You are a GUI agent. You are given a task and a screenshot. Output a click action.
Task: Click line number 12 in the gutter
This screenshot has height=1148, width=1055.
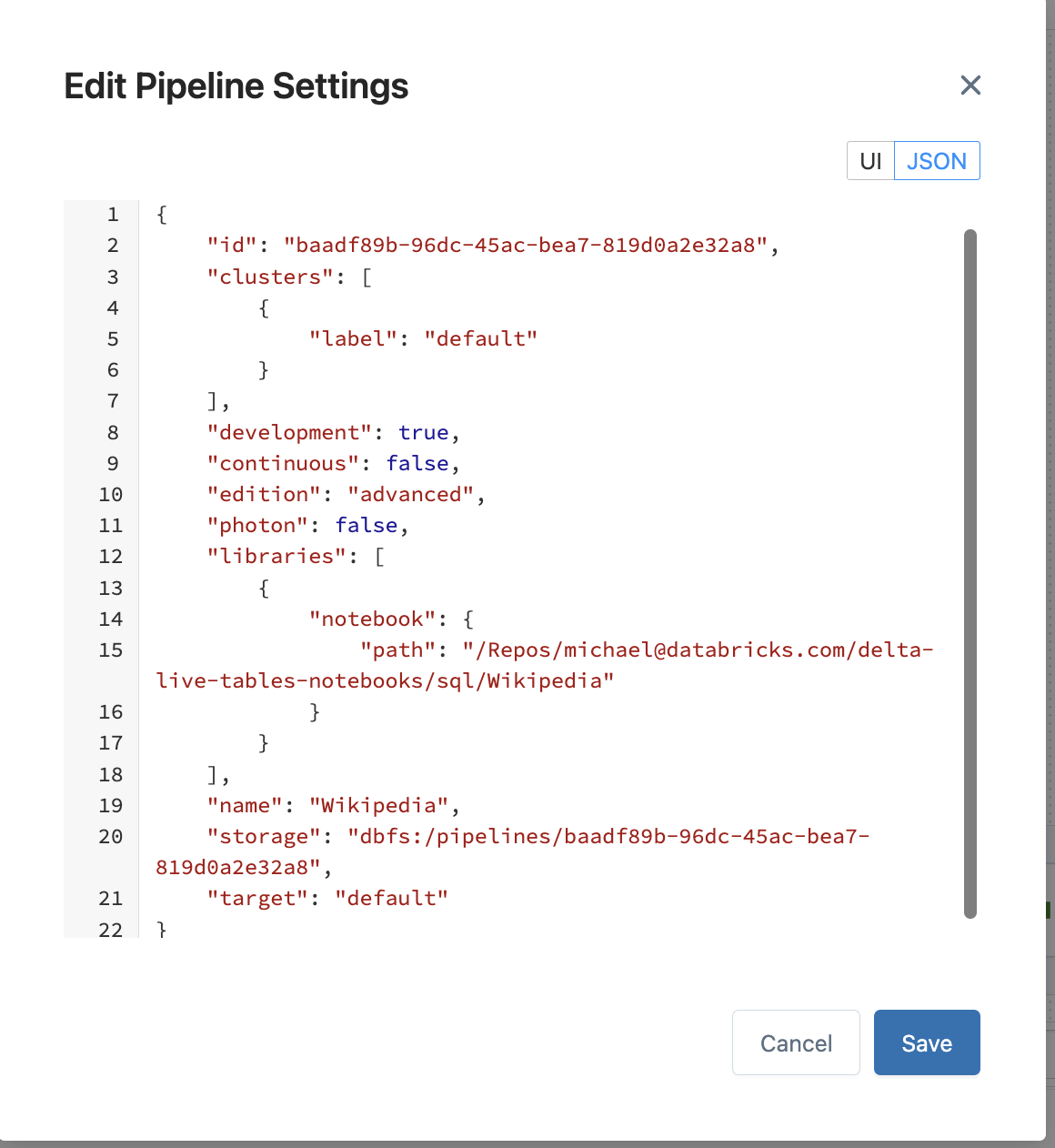coord(110,556)
